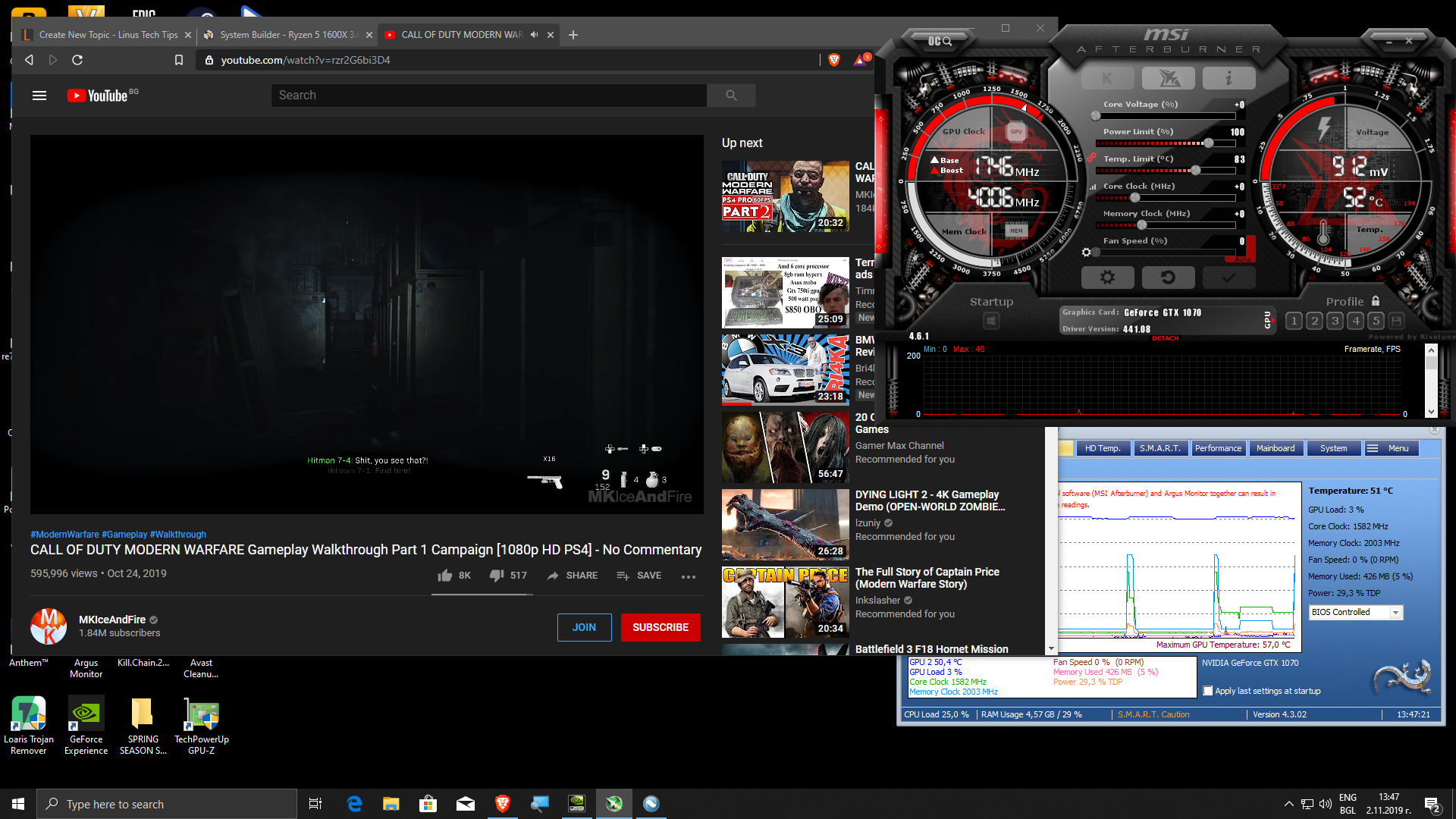
Task: Open the BIOS Controlled fan dropdown
Action: (x=1356, y=612)
